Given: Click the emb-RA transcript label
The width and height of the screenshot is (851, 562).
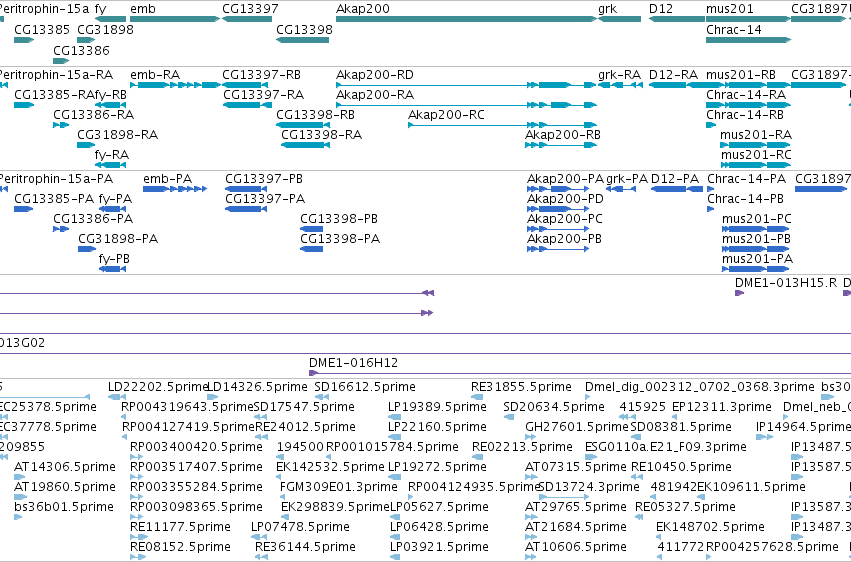Looking at the screenshot, I should pos(155,75).
